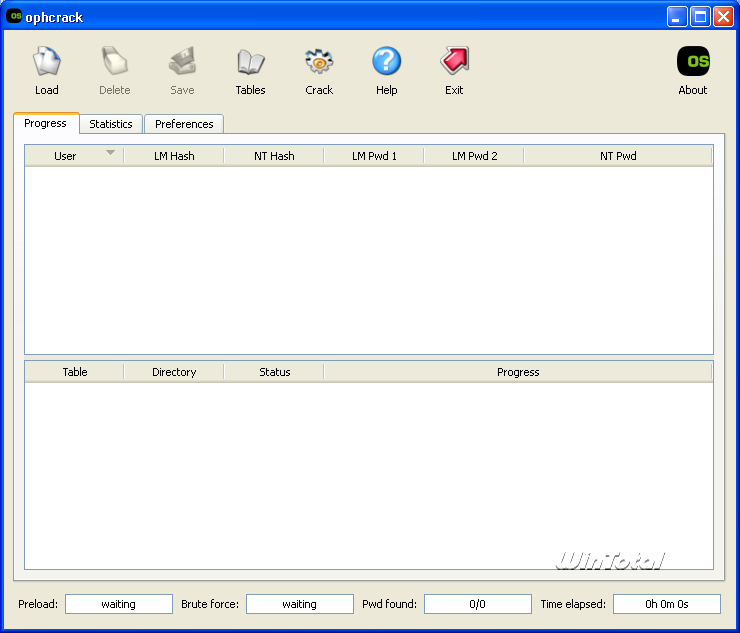This screenshot has width=740, height=633.
Task: Switch to the Statistics tab
Action: [111, 124]
